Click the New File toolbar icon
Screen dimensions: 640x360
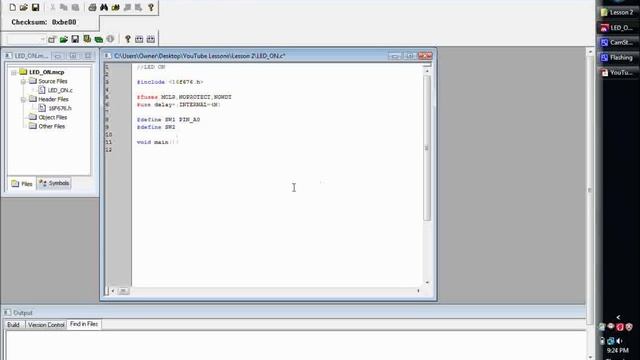[13, 7]
